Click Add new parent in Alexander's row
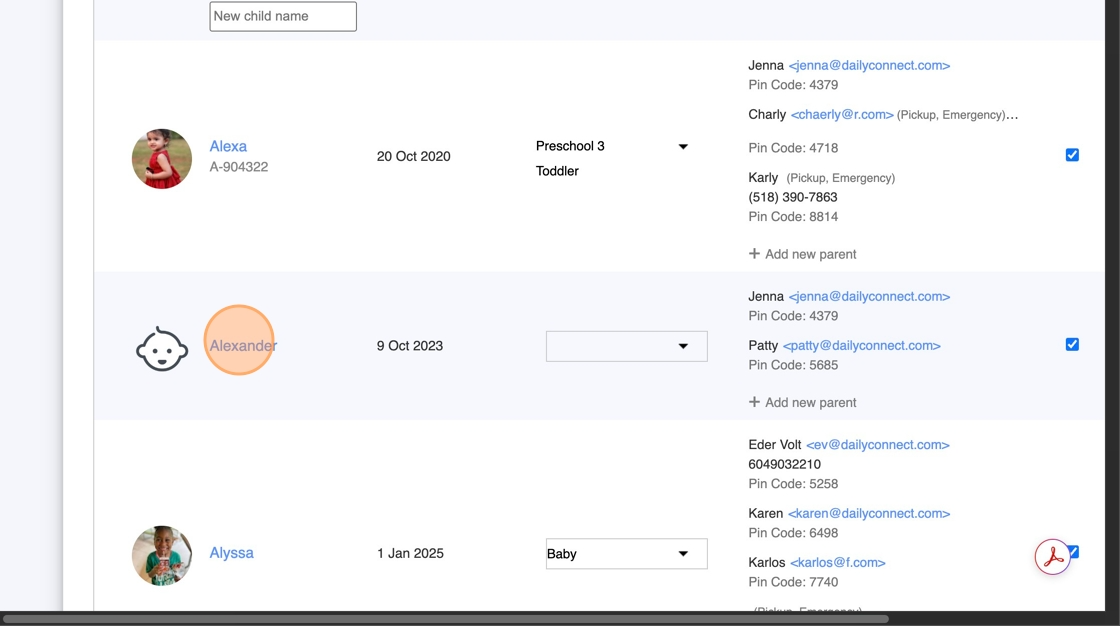This screenshot has width=1120, height=626. click(x=802, y=403)
